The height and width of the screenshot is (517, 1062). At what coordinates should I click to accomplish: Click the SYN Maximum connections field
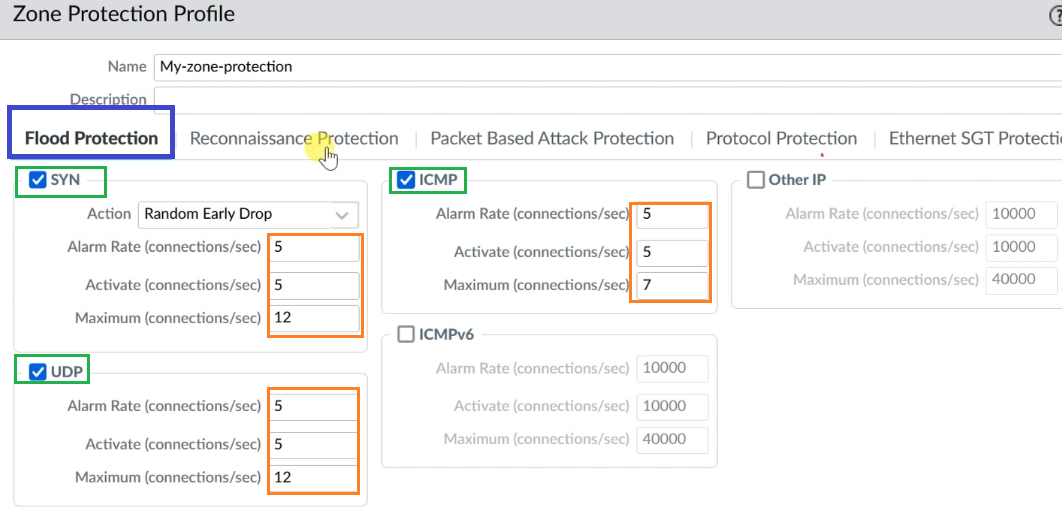pos(315,318)
